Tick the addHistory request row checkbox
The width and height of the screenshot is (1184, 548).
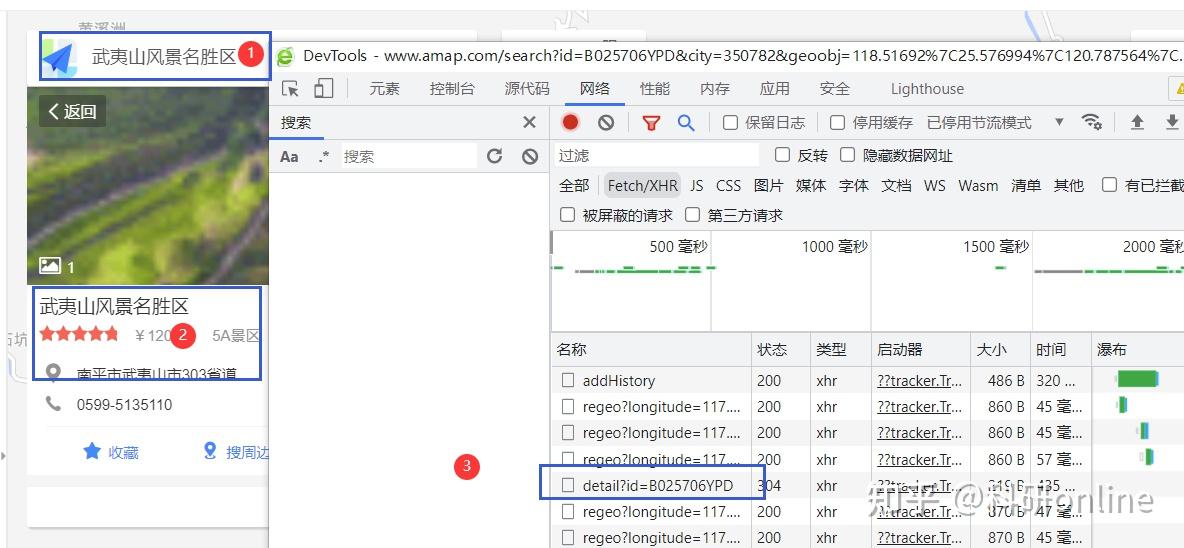tap(568, 380)
